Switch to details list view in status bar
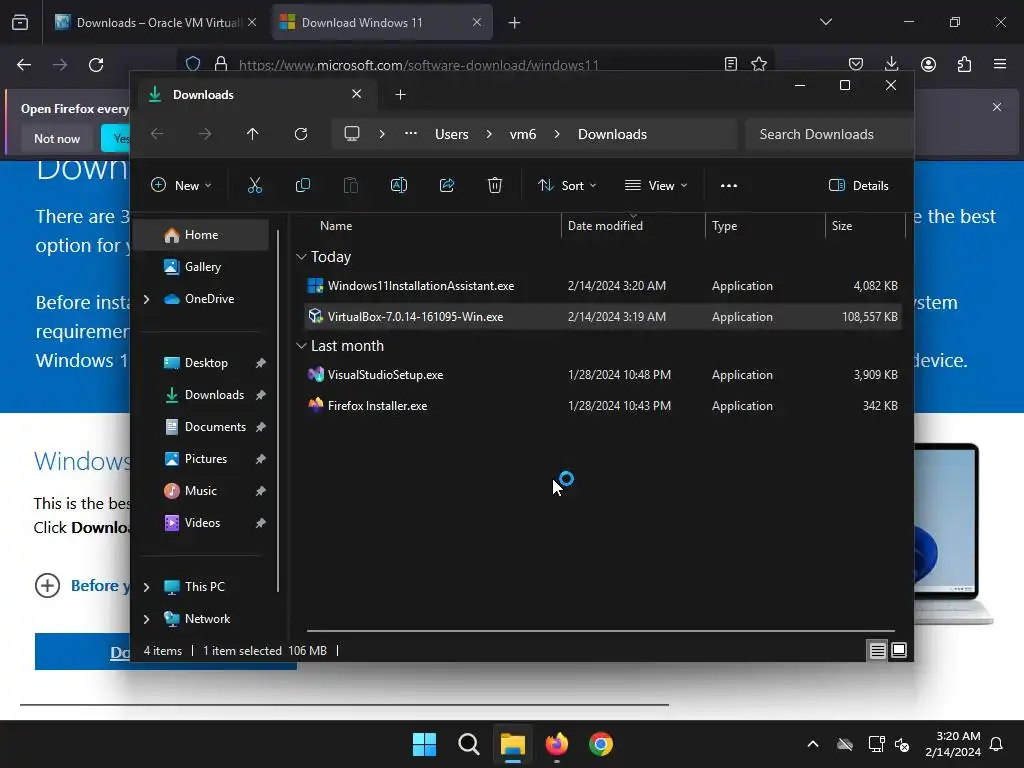This screenshot has height=768, width=1024. (x=877, y=650)
